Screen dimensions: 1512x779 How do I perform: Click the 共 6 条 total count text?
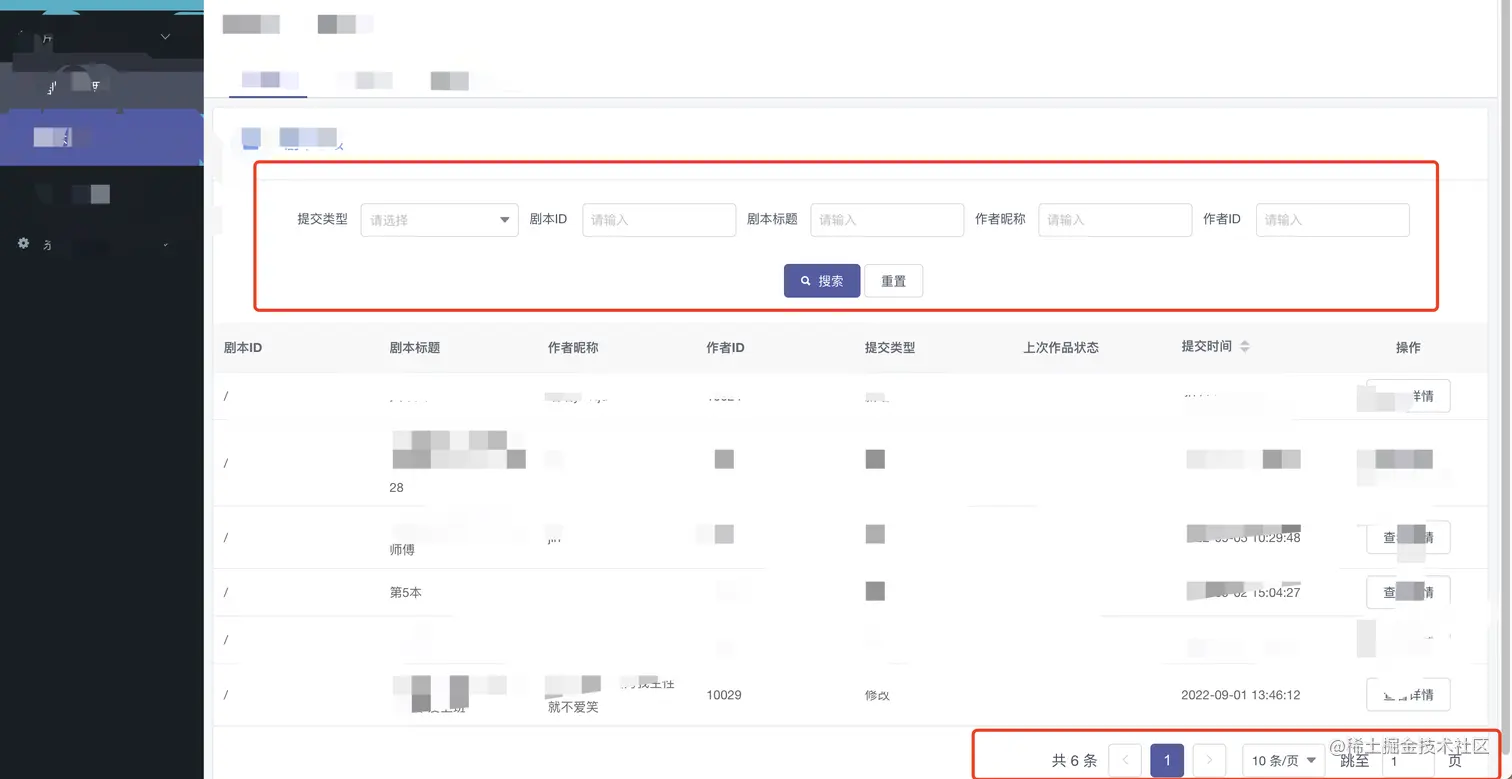[x=1074, y=761]
